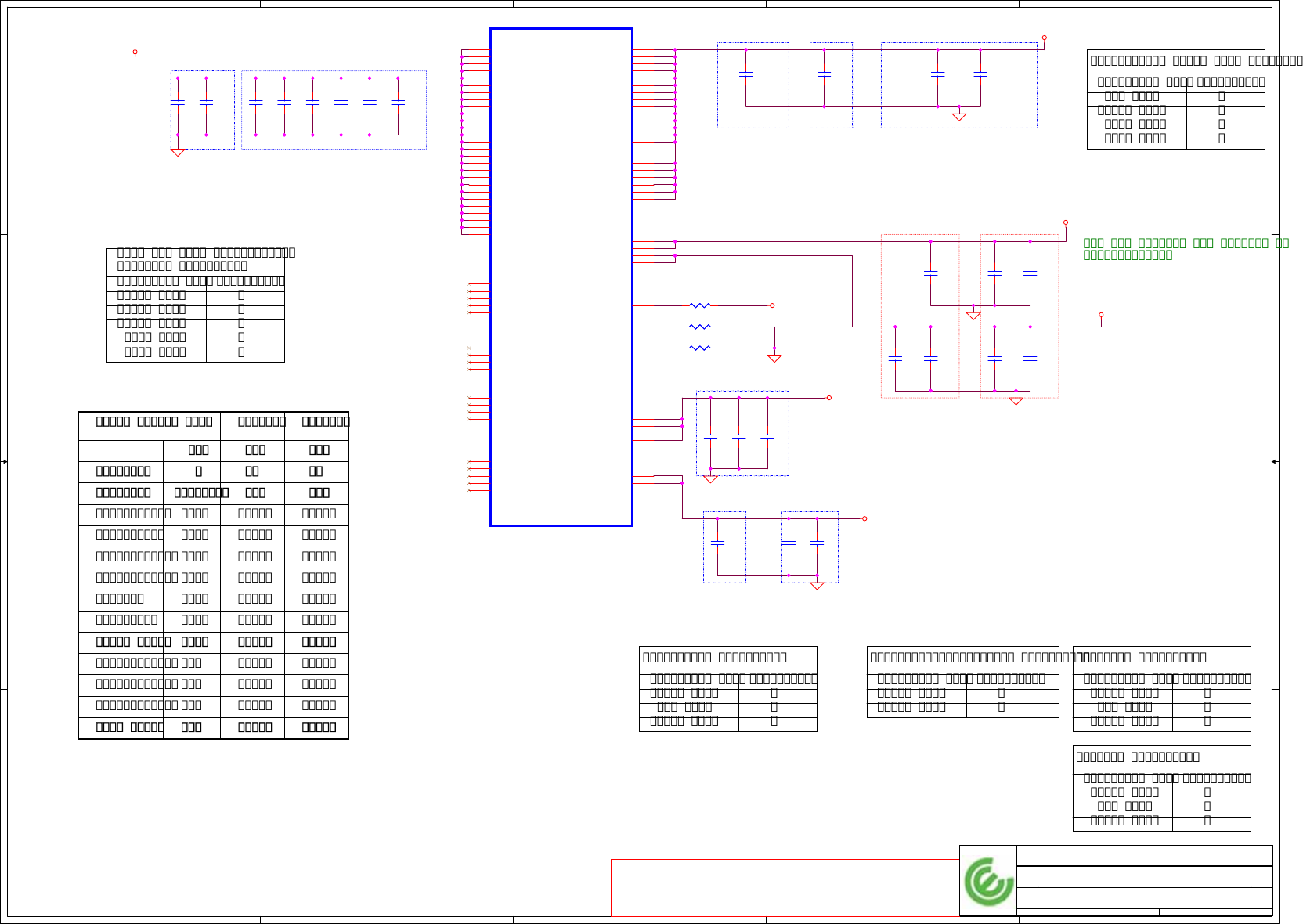Click the power port circle at top-right capacitor rail
This screenshot has height=924, width=1303.
[1044, 38]
